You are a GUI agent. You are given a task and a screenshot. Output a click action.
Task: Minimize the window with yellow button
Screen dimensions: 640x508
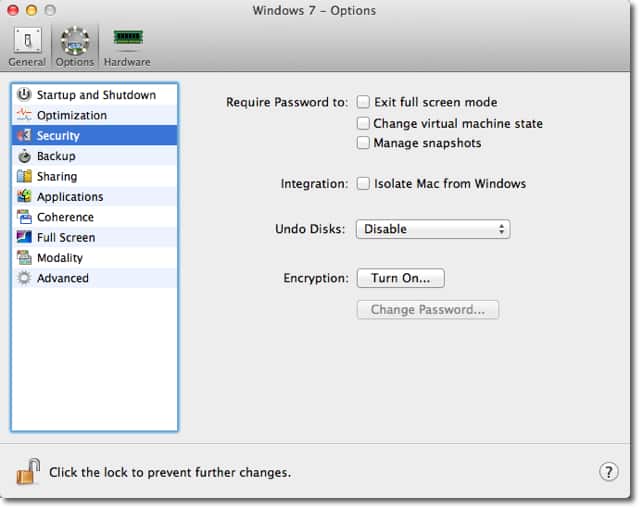(x=31, y=10)
